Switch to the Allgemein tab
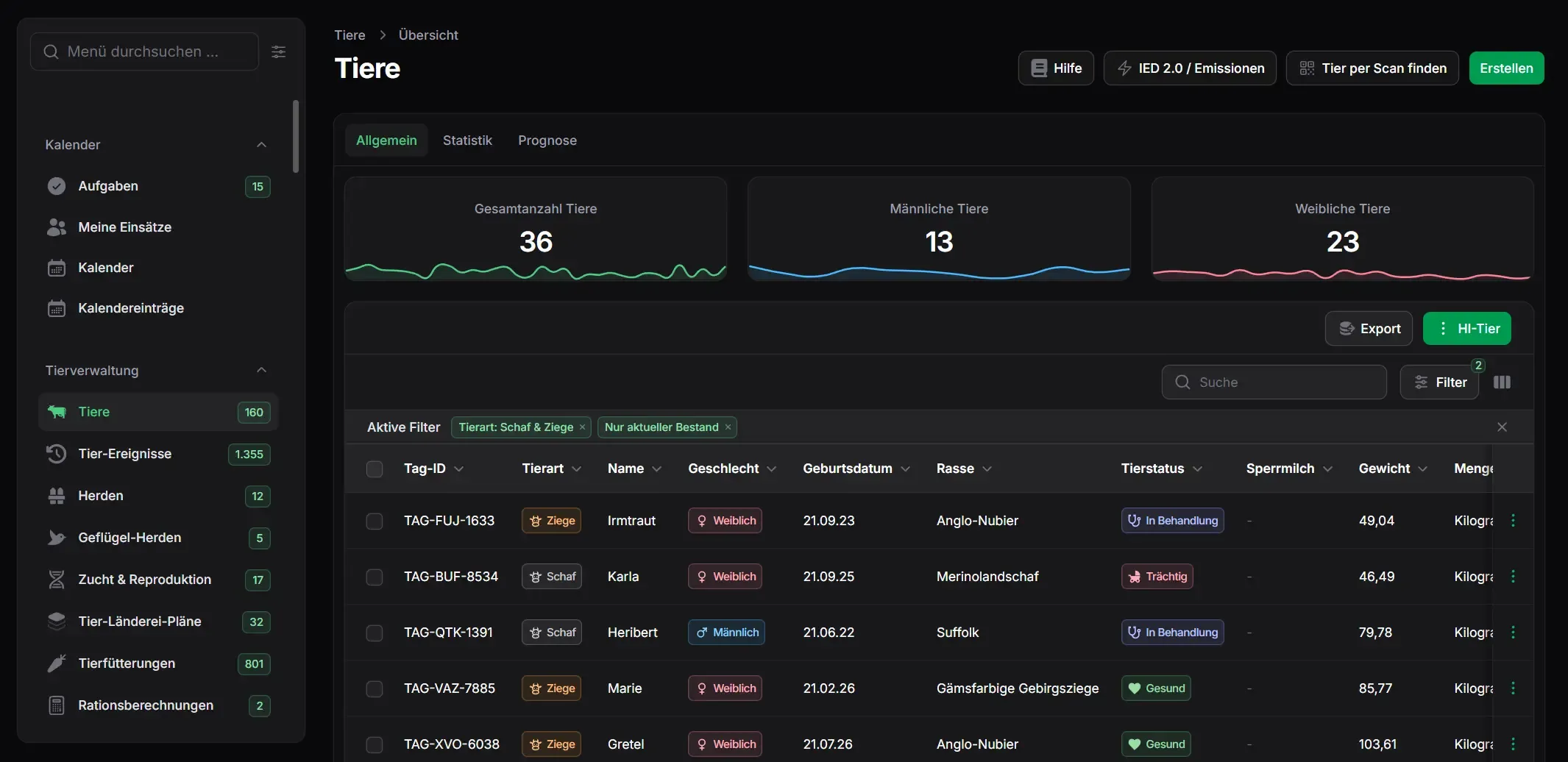Viewport: 1568px width, 762px height. pos(386,140)
